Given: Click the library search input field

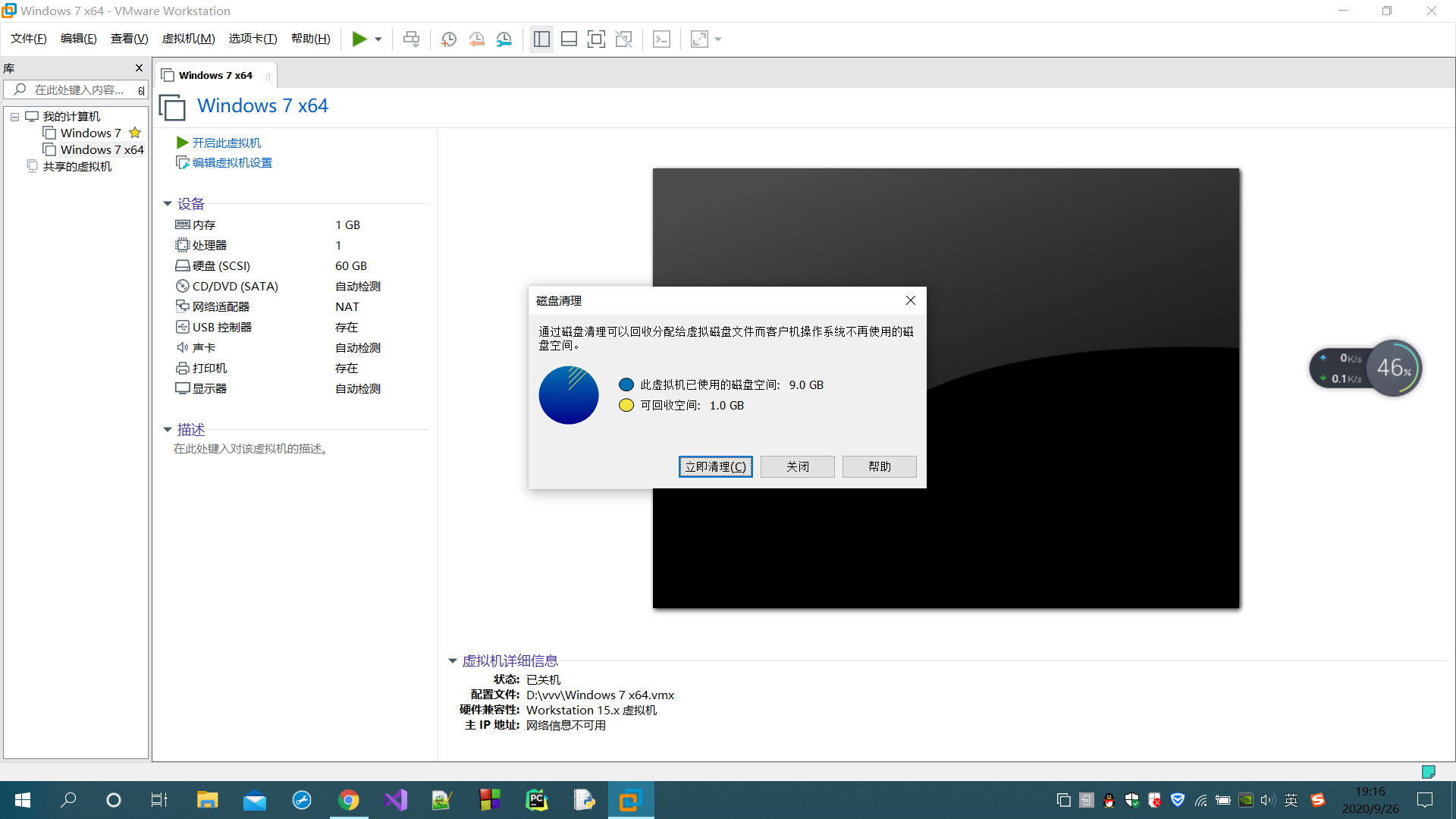Looking at the screenshot, I should coord(80,90).
